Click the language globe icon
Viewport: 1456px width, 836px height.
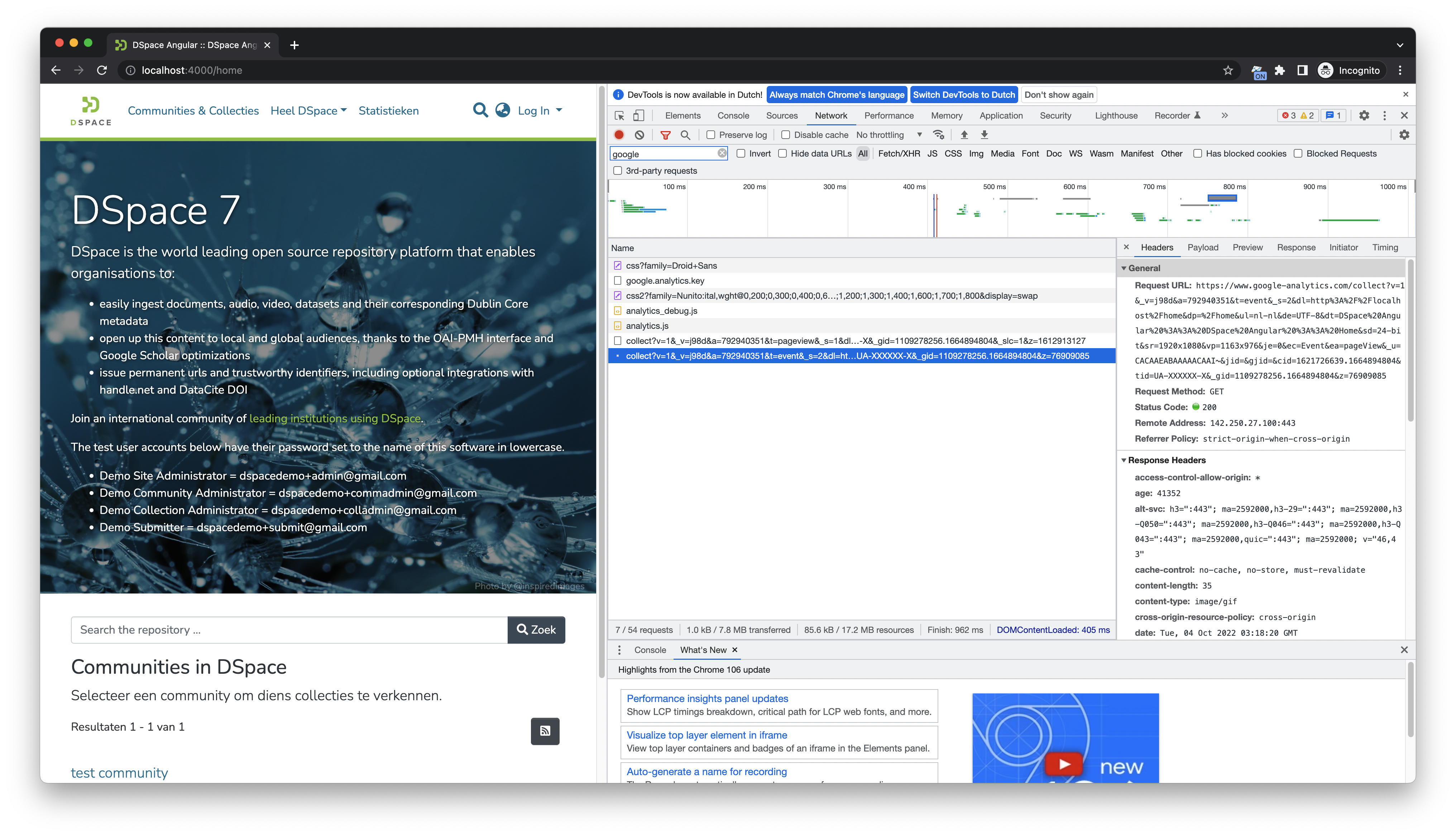coord(502,110)
